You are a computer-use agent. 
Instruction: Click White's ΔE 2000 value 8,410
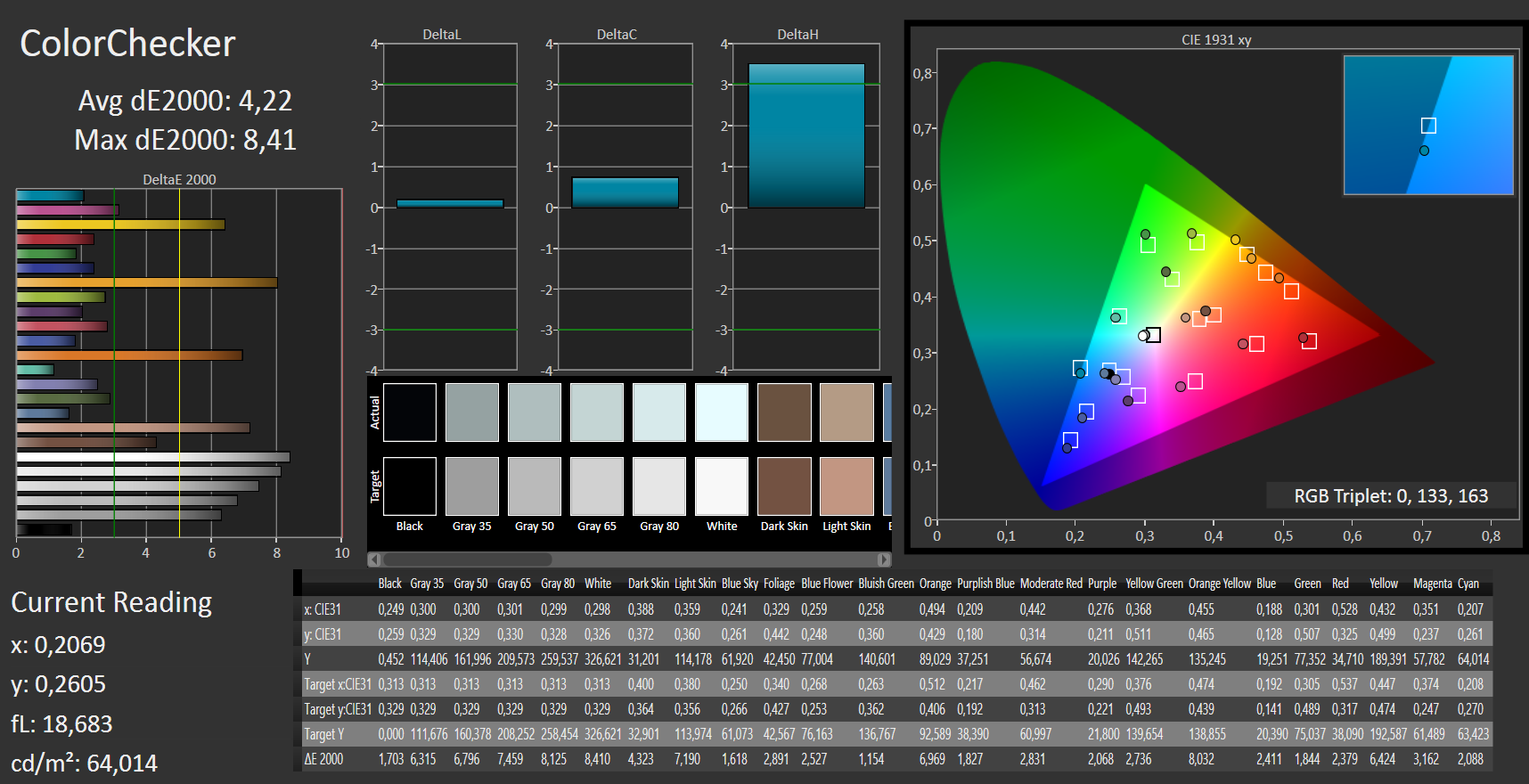(597, 759)
